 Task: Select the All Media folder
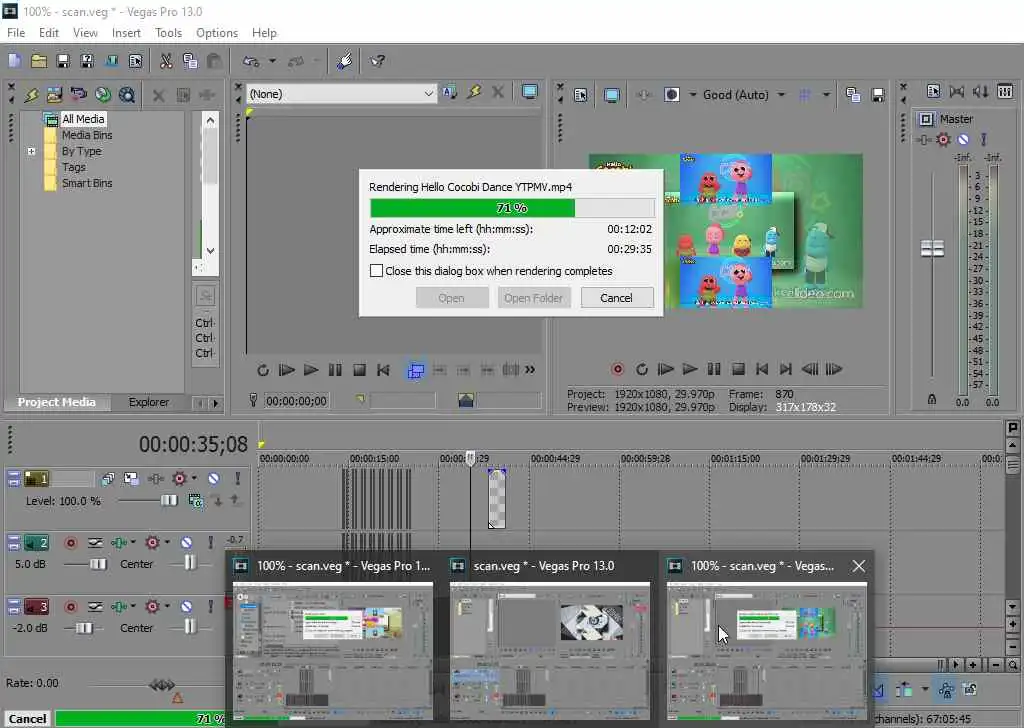(x=83, y=119)
